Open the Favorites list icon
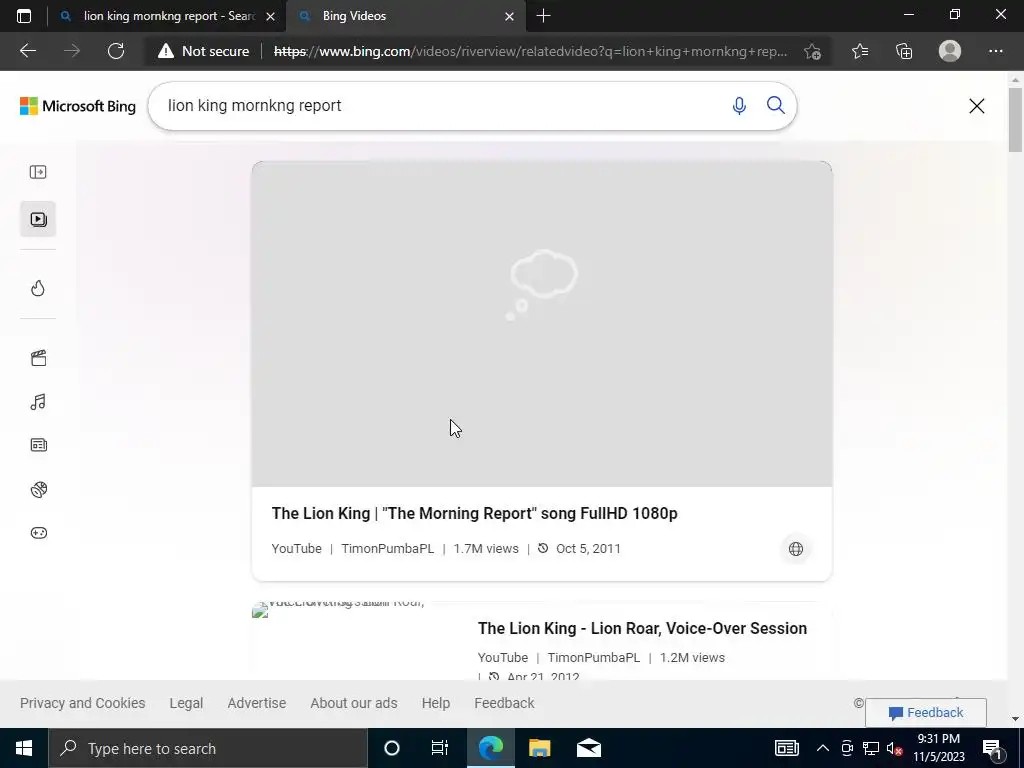Viewport: 1024px width, 768px height. click(860, 51)
